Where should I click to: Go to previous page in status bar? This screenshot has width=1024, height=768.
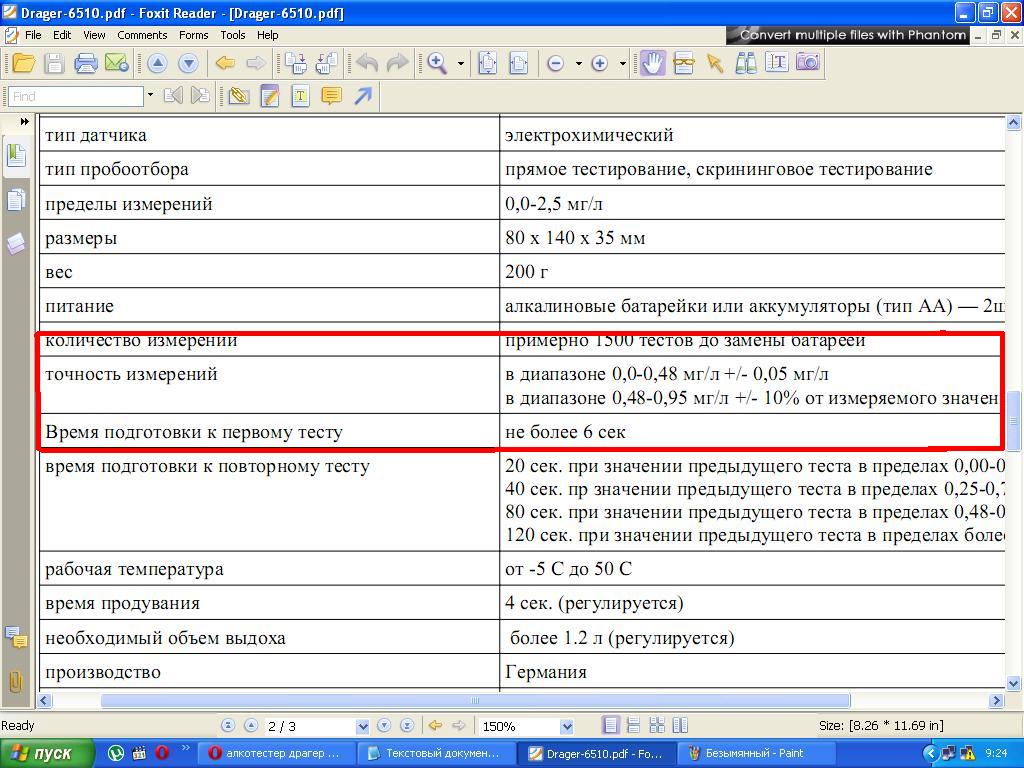coord(251,726)
